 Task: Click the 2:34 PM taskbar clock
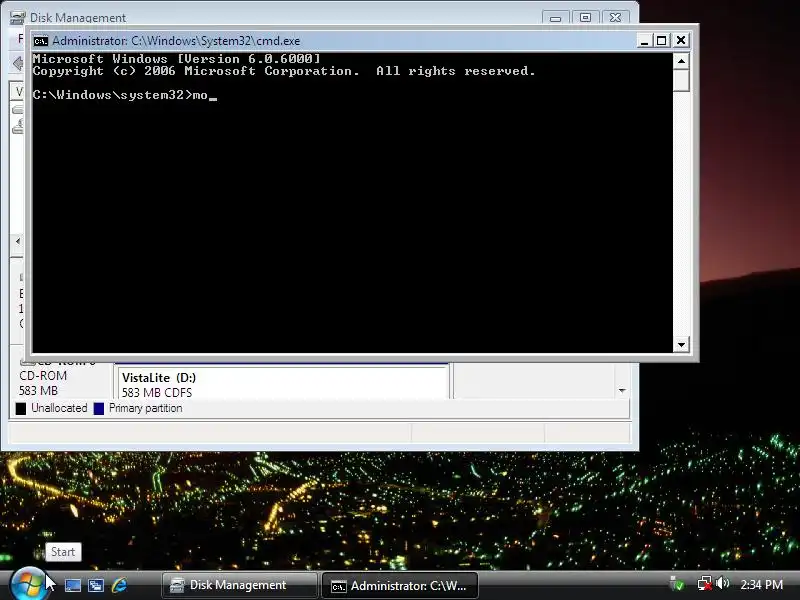761,585
